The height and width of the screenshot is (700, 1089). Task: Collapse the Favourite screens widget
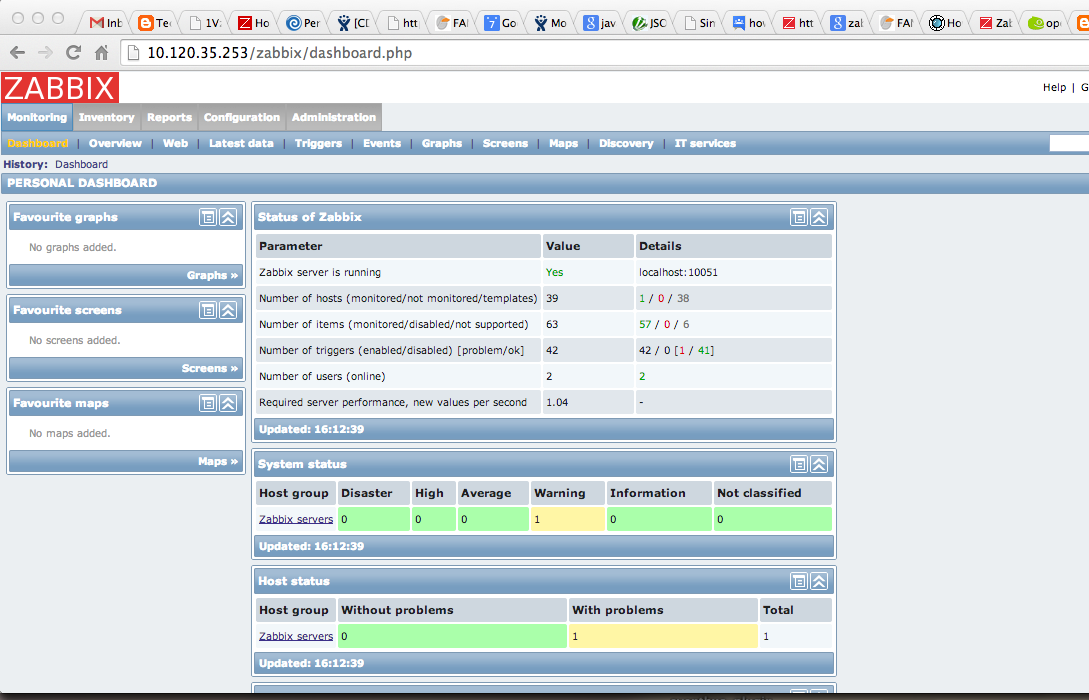coord(228,310)
